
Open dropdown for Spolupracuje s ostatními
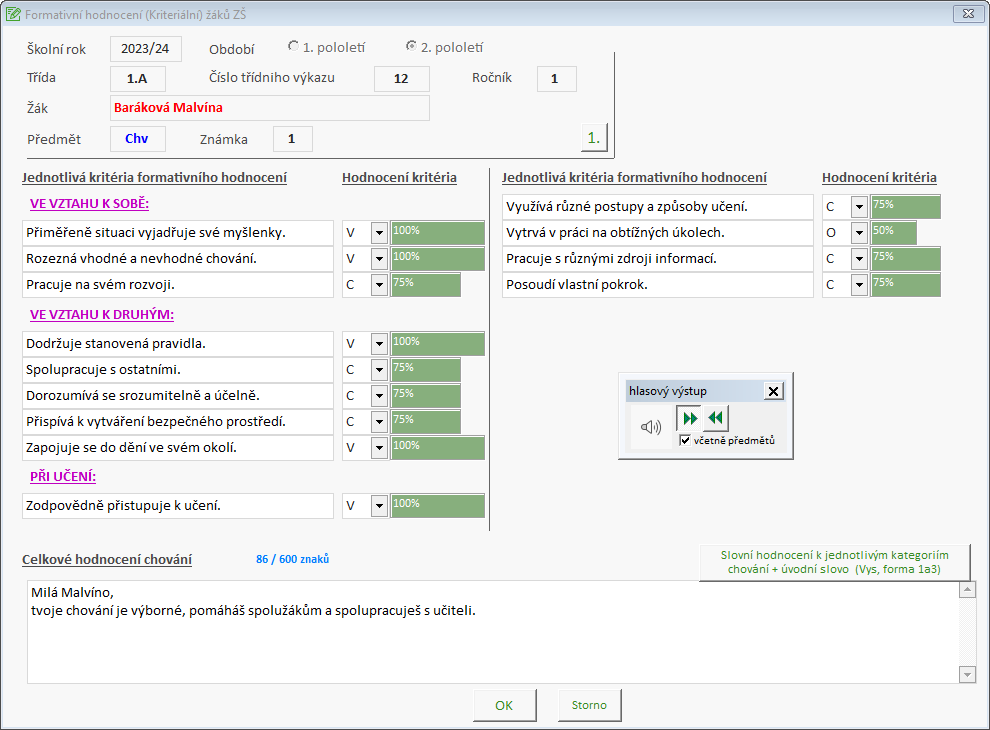379,370
